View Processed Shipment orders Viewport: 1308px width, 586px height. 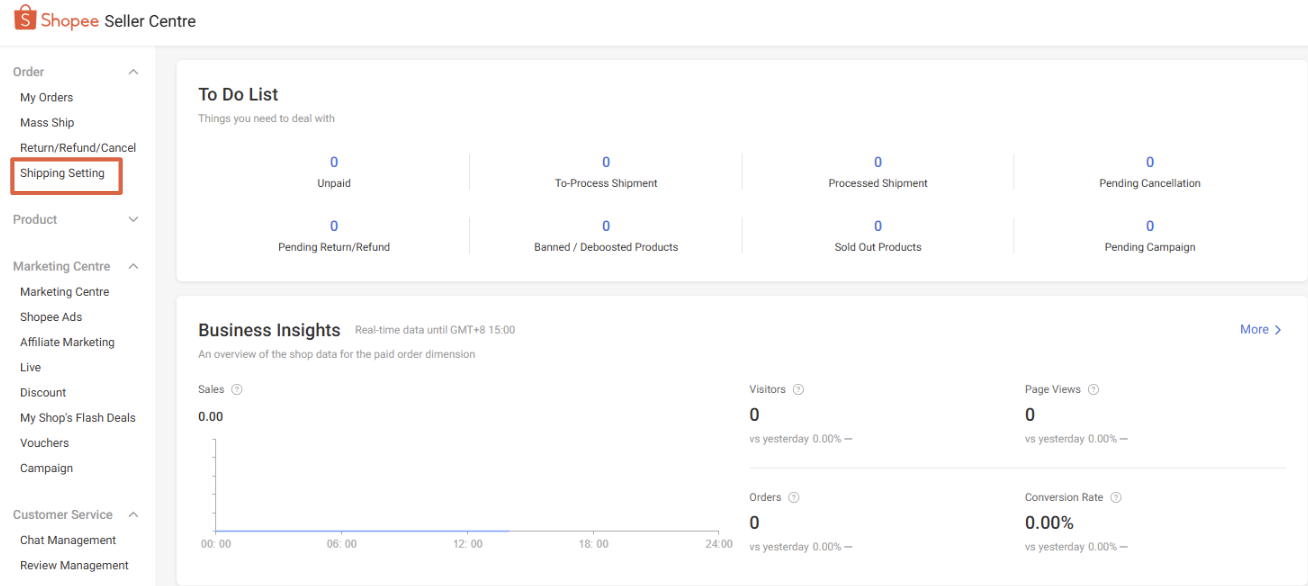coord(878,172)
